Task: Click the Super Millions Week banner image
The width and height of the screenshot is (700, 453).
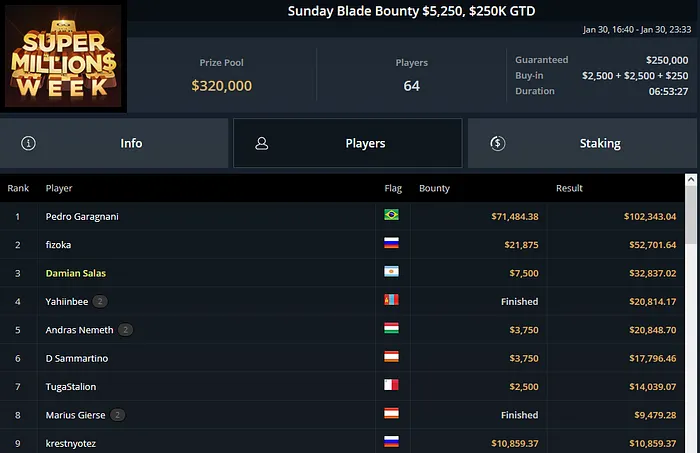Action: 64,55
